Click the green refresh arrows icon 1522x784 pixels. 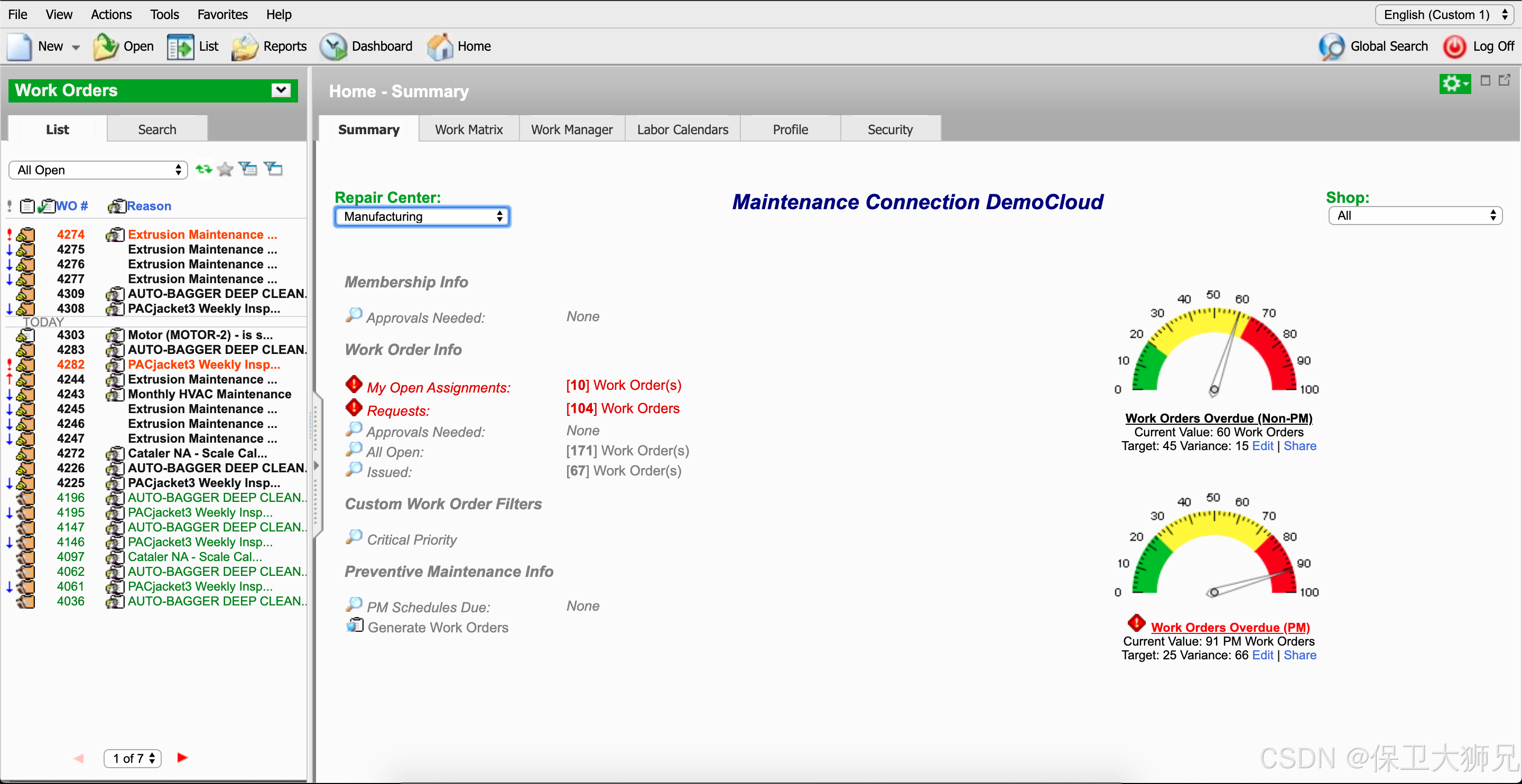pyautogui.click(x=204, y=170)
